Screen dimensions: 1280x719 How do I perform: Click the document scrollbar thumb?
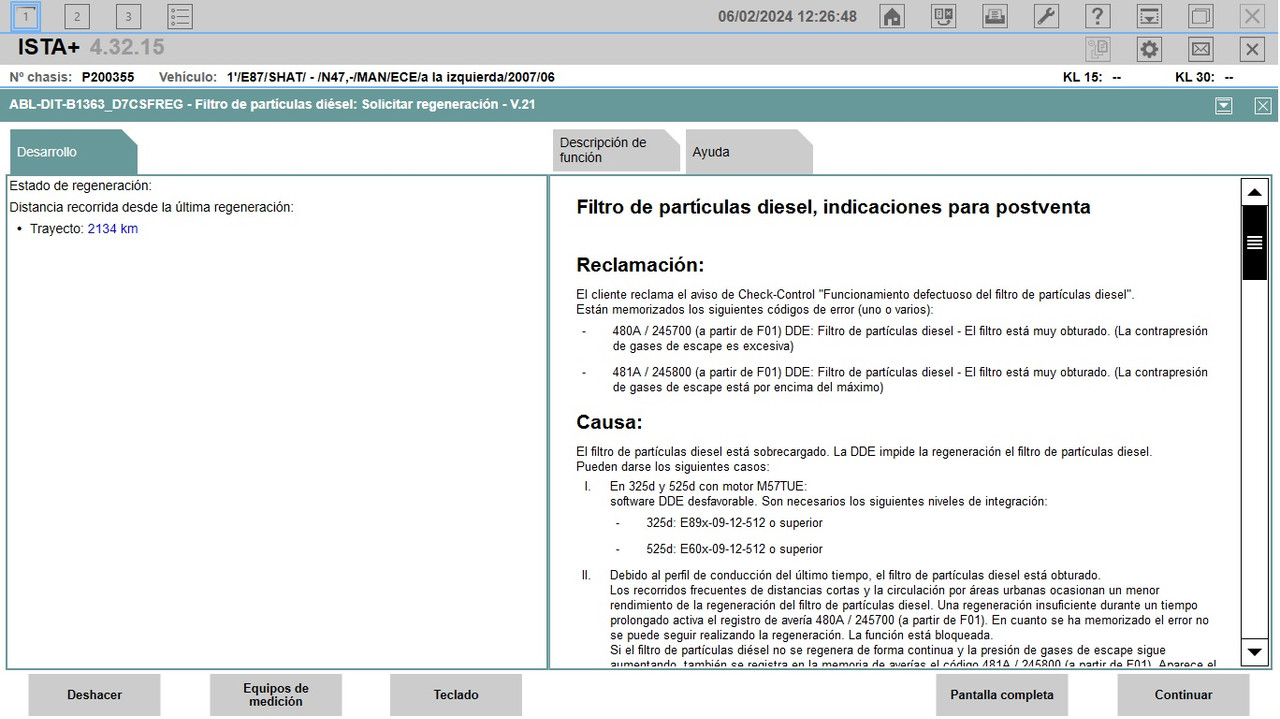click(1254, 242)
